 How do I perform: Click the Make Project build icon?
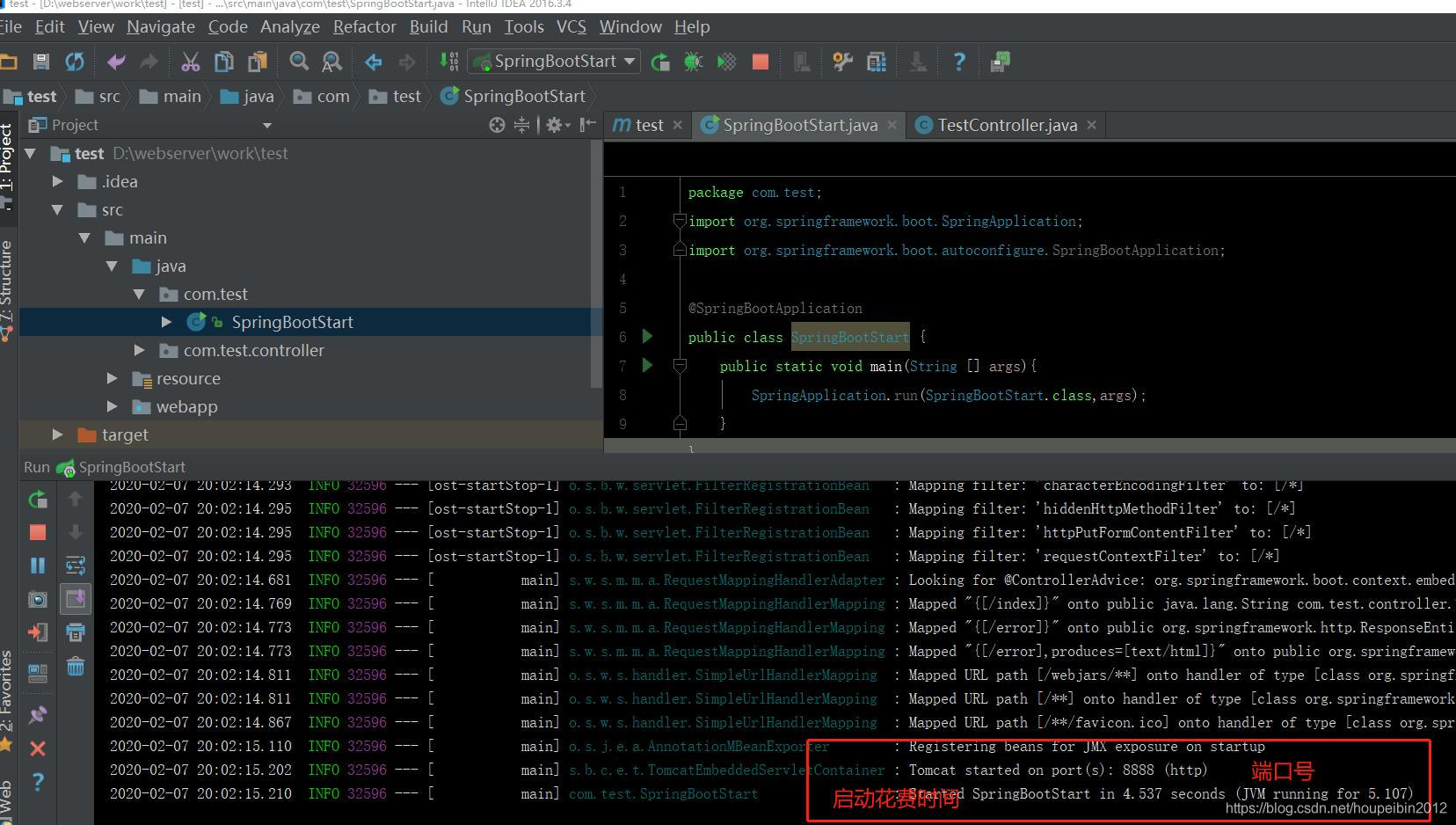click(448, 62)
